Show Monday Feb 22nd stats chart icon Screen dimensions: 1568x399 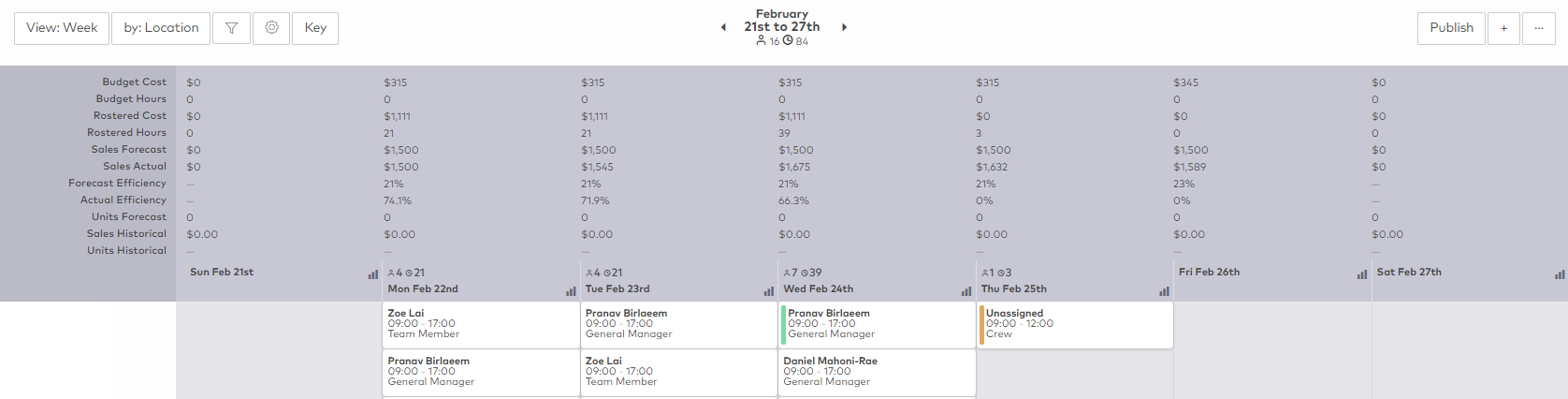click(x=571, y=291)
